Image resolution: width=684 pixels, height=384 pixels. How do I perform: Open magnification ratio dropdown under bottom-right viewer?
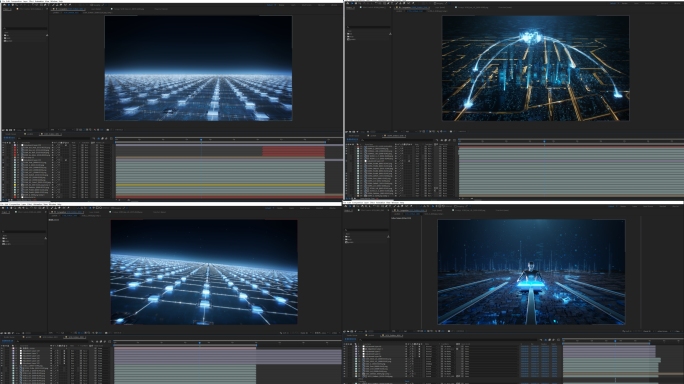(x=394, y=331)
